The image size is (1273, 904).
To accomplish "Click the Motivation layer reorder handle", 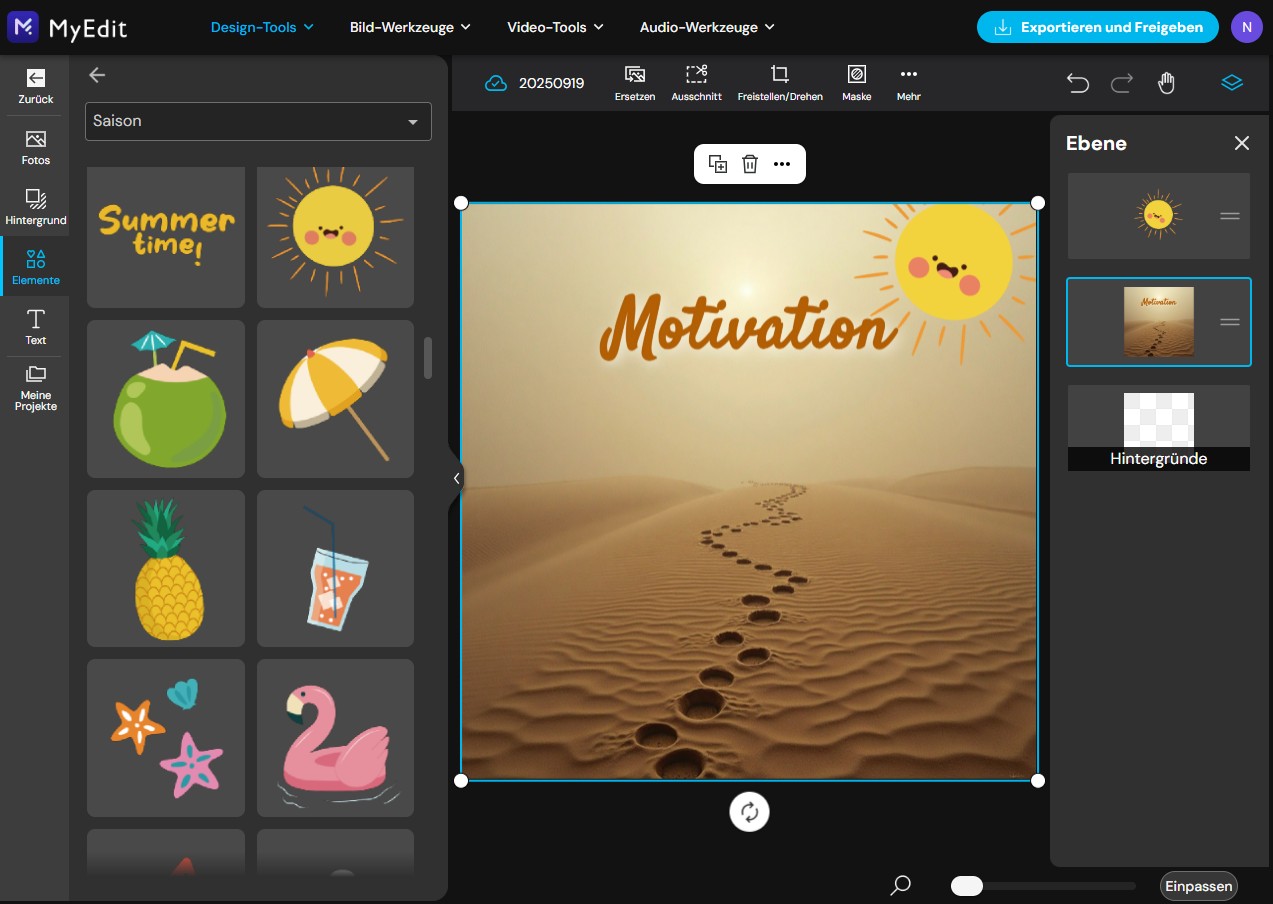I will [1230, 322].
